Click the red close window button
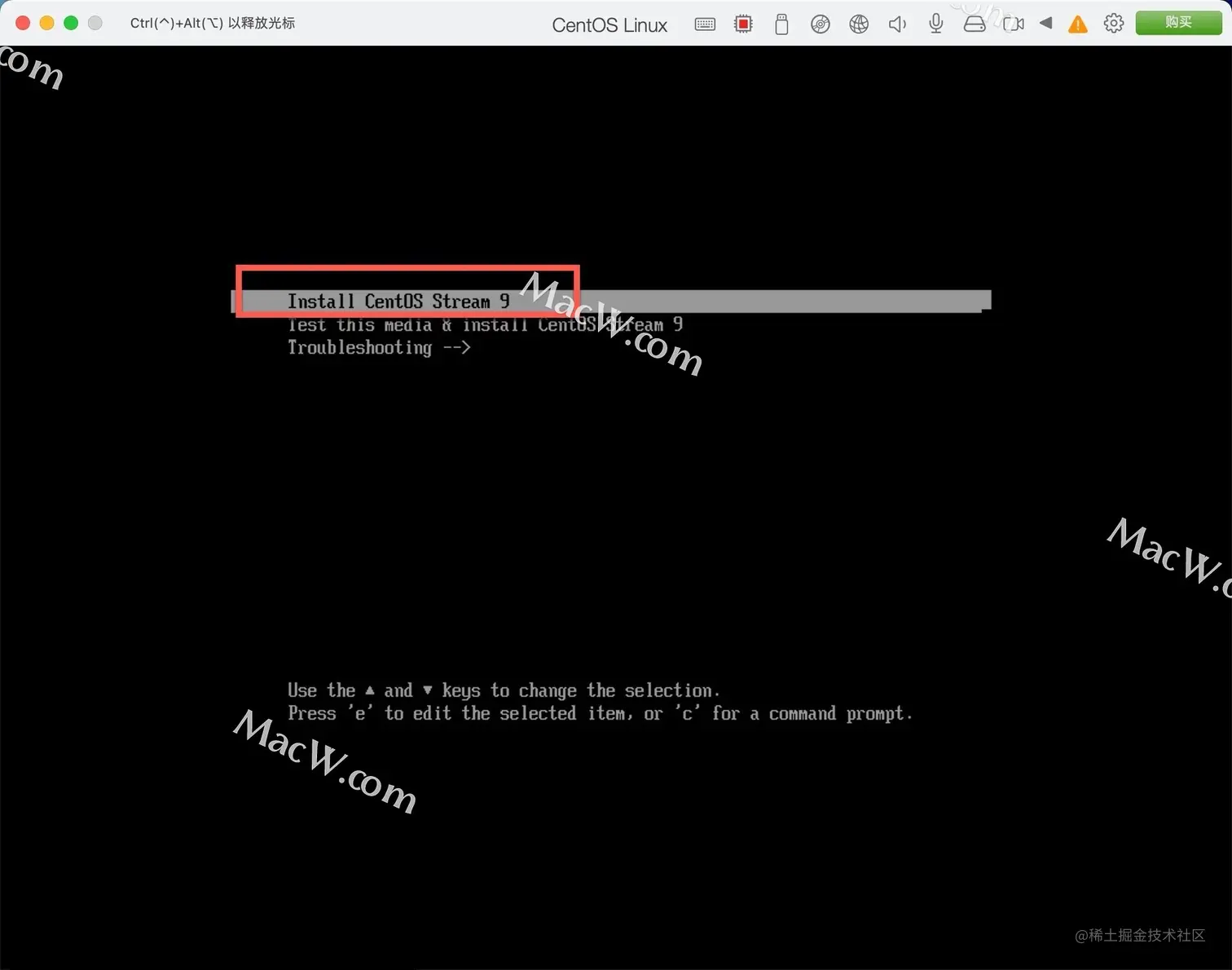Viewport: 1232px width, 970px height. [23, 23]
